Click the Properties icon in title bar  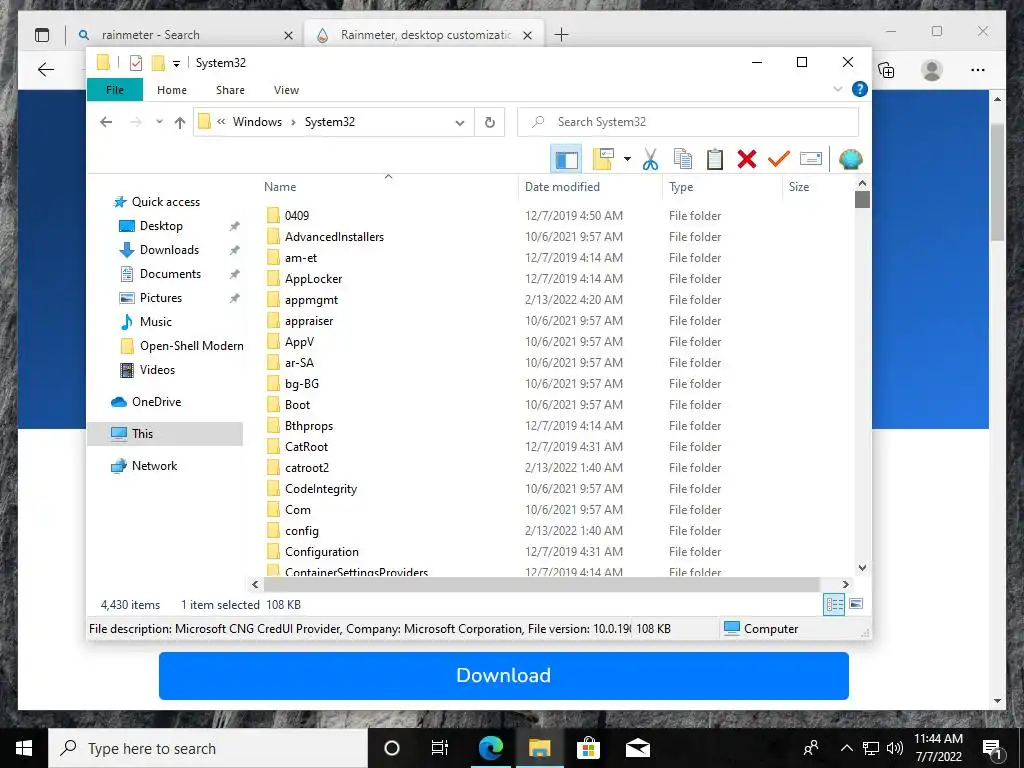tap(136, 63)
